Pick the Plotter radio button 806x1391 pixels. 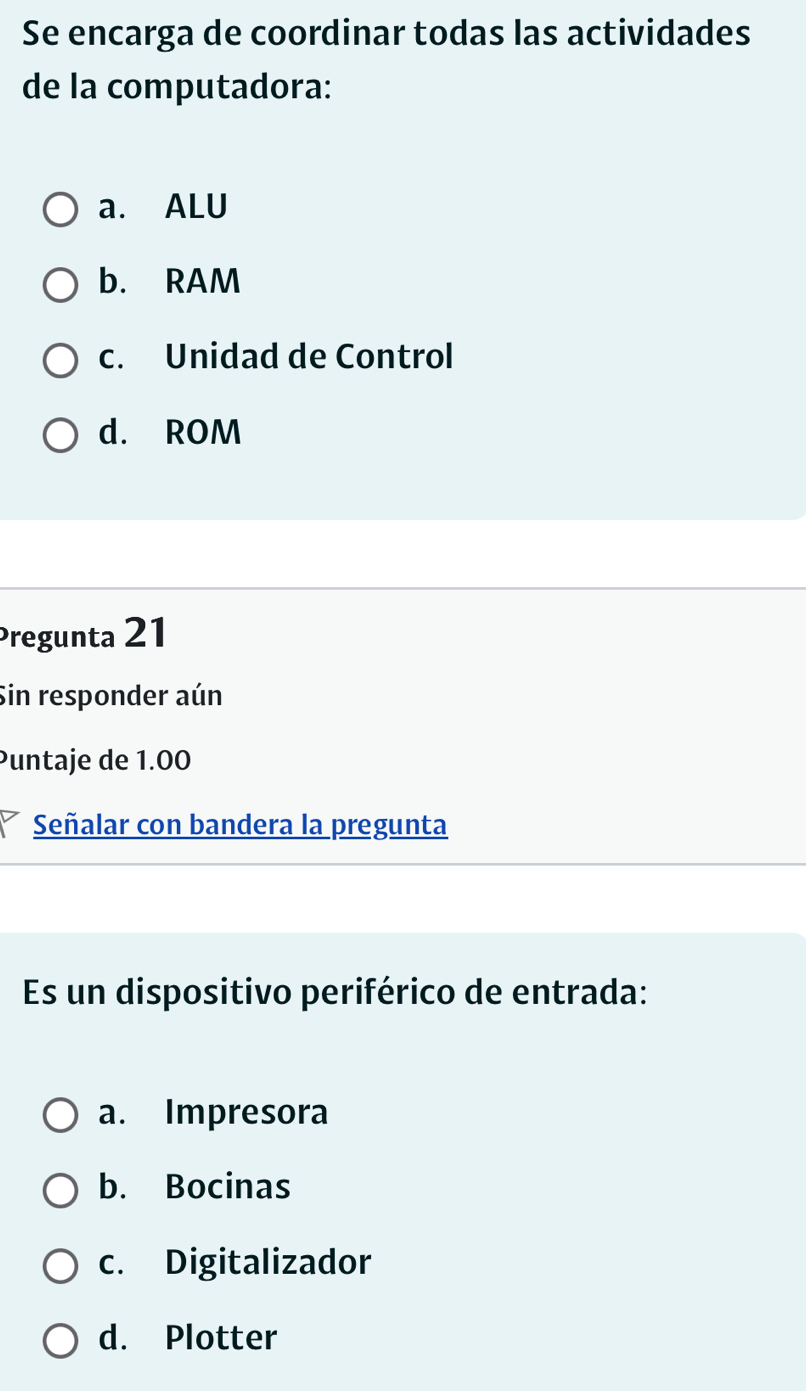(x=60, y=1341)
